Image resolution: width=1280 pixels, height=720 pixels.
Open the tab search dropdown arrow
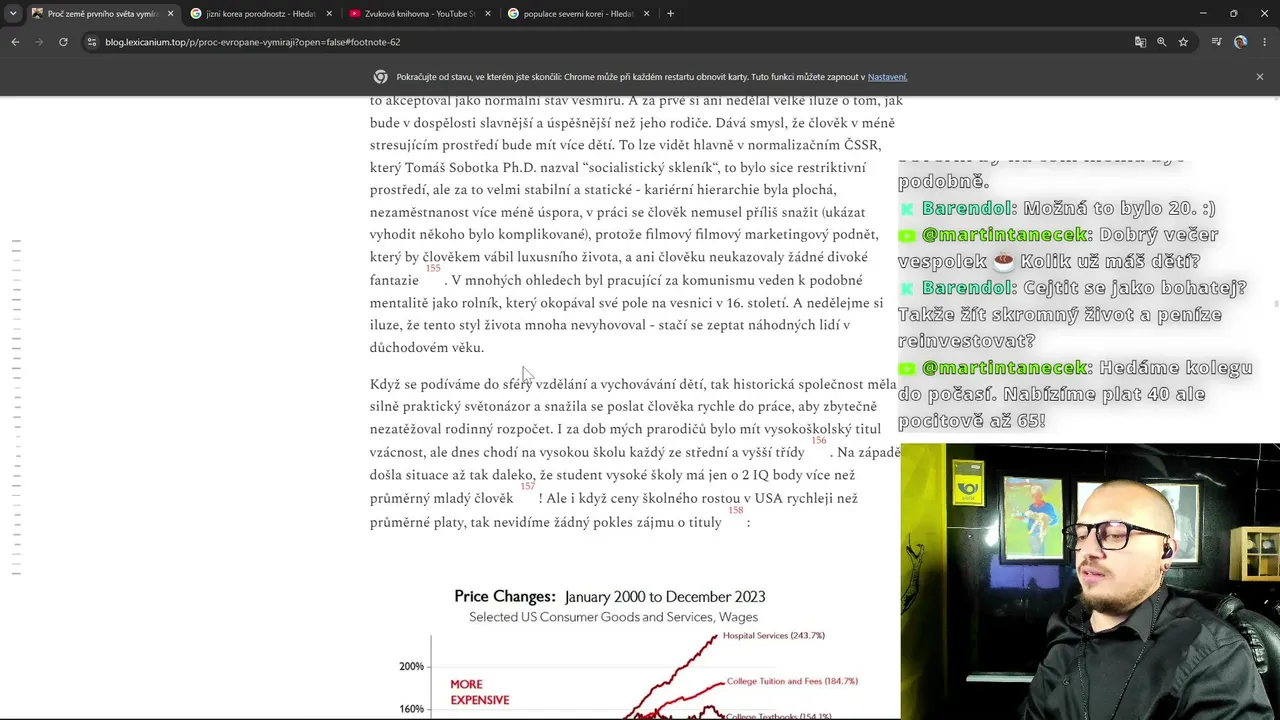(14, 14)
